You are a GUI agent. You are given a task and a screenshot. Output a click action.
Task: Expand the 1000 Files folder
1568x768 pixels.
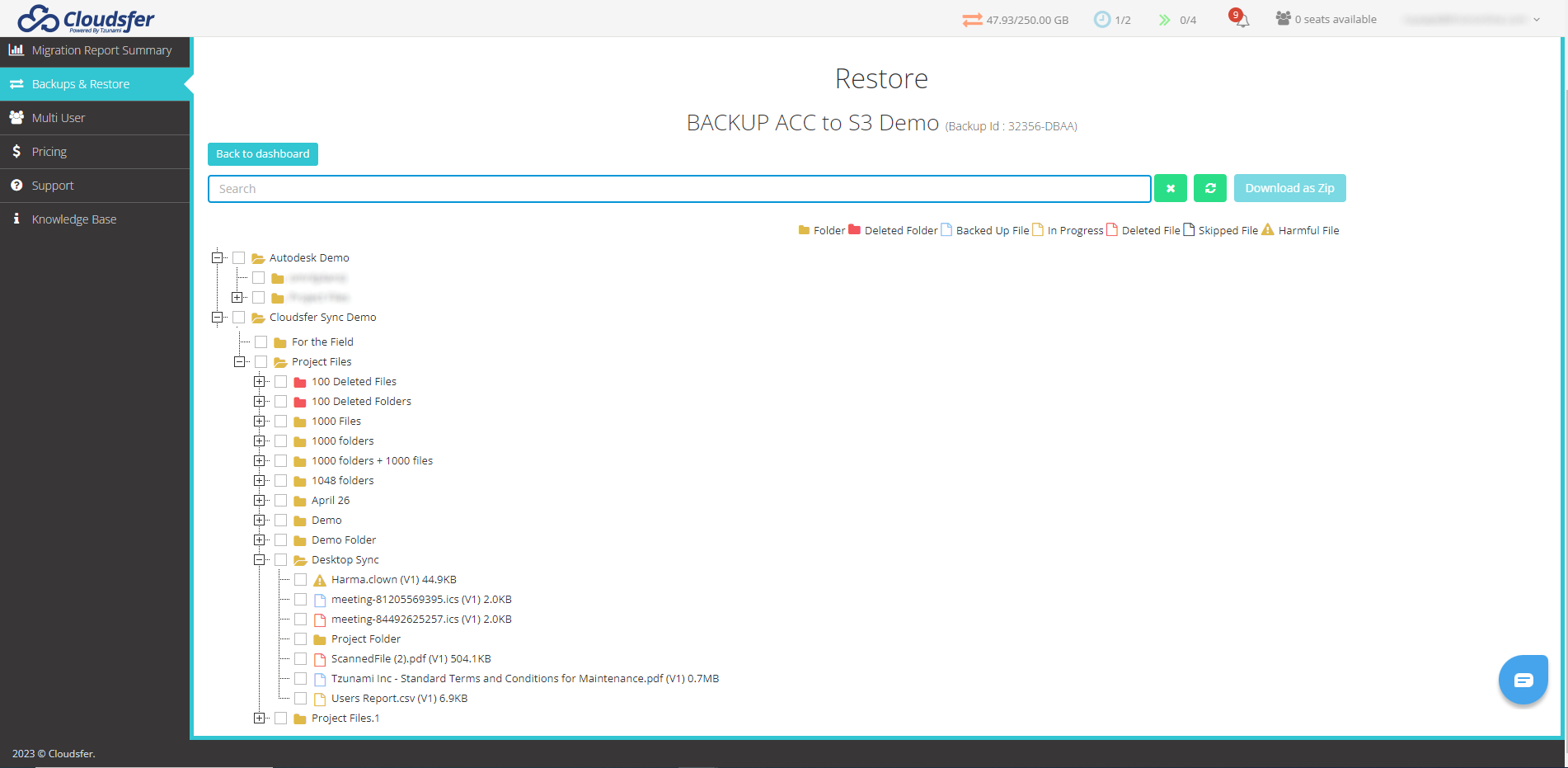pyautogui.click(x=259, y=421)
